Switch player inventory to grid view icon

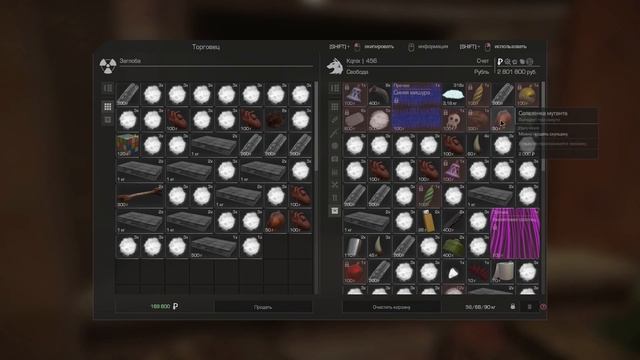point(335,107)
